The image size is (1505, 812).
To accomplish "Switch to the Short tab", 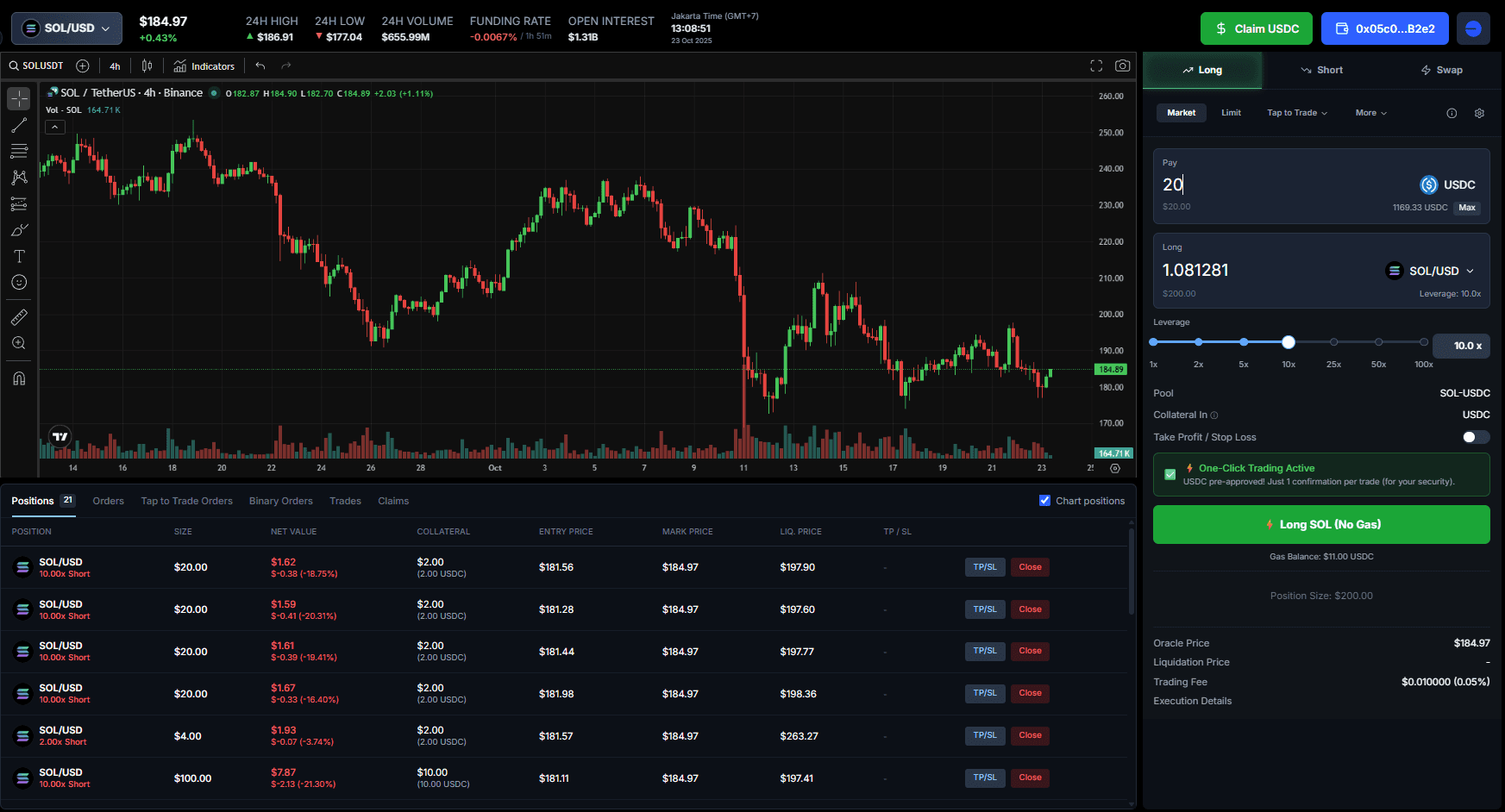I will (x=1320, y=70).
